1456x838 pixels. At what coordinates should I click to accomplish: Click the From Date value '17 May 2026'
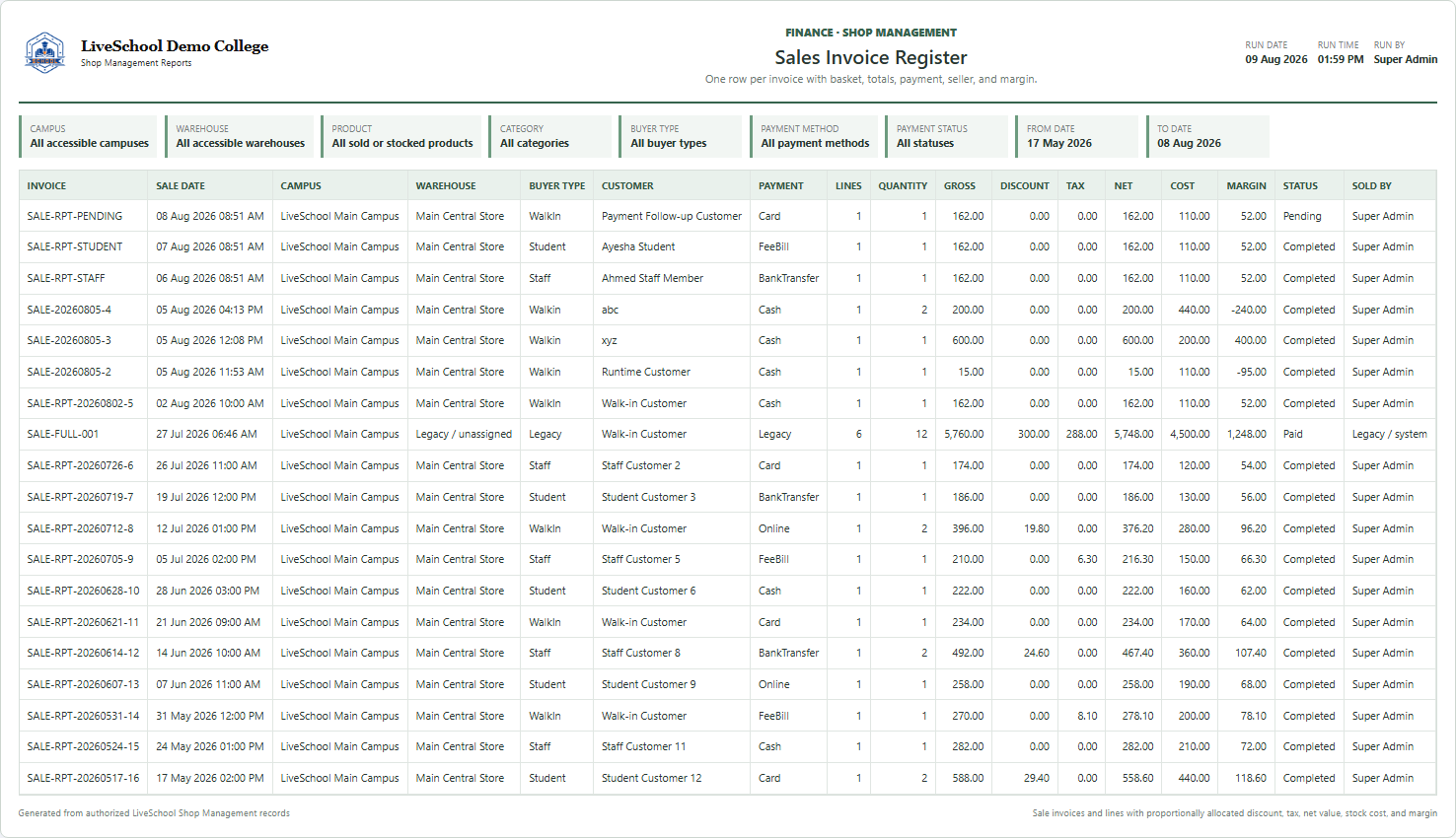[1059, 143]
